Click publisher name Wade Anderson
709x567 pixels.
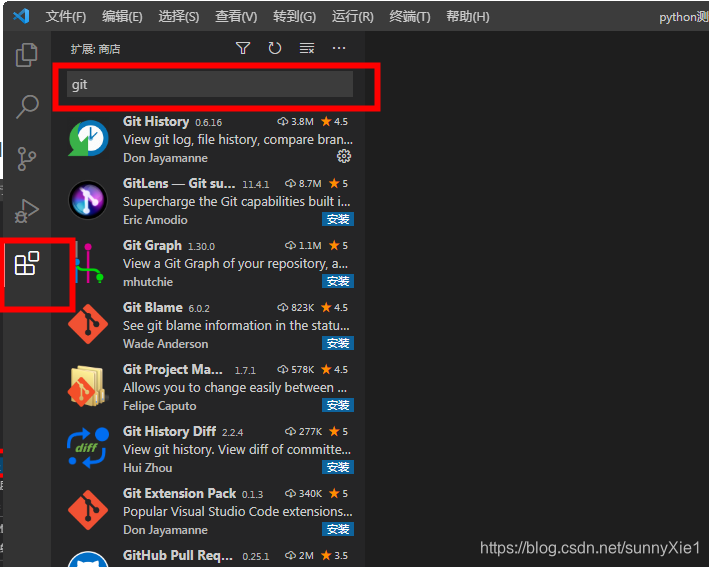coord(165,344)
